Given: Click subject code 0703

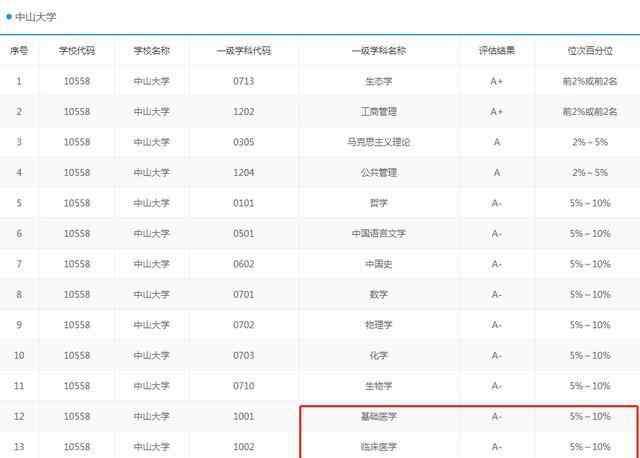Looking at the screenshot, I should [x=244, y=356].
